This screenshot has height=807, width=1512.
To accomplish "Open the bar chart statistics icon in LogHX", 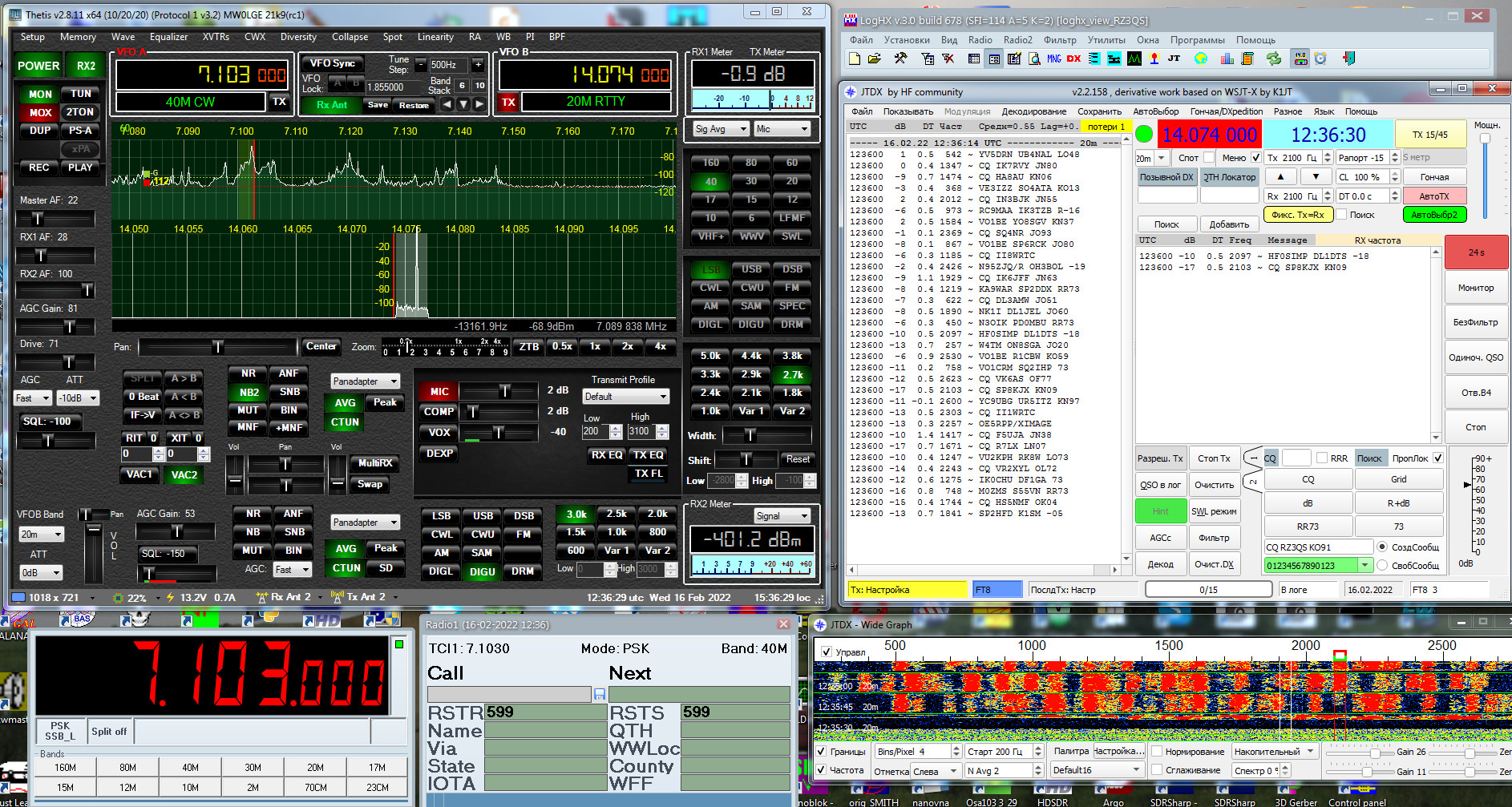I will [1227, 59].
